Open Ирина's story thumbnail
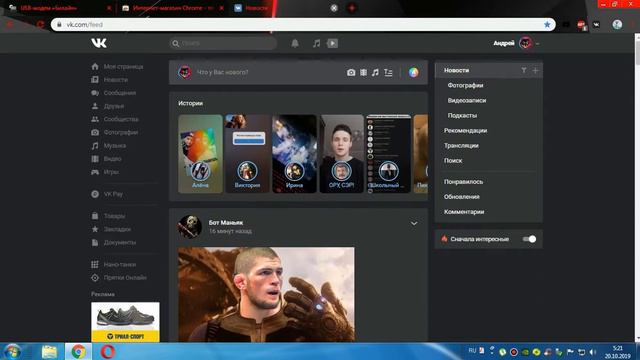This screenshot has height=360, width=640. tap(294, 154)
